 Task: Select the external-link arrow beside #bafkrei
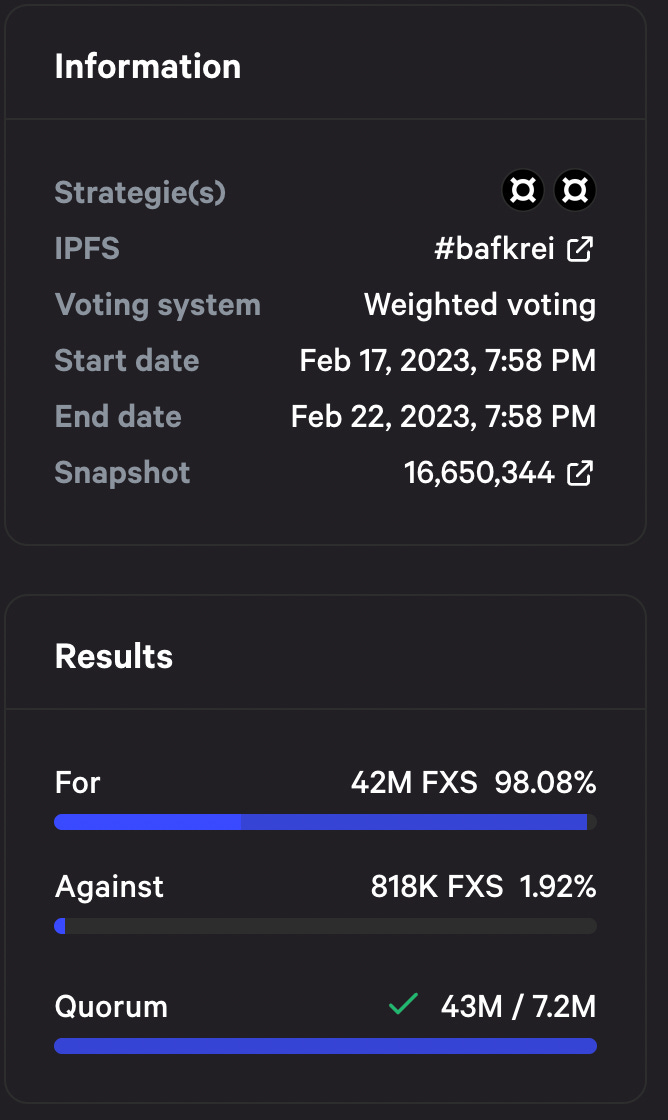coord(580,250)
